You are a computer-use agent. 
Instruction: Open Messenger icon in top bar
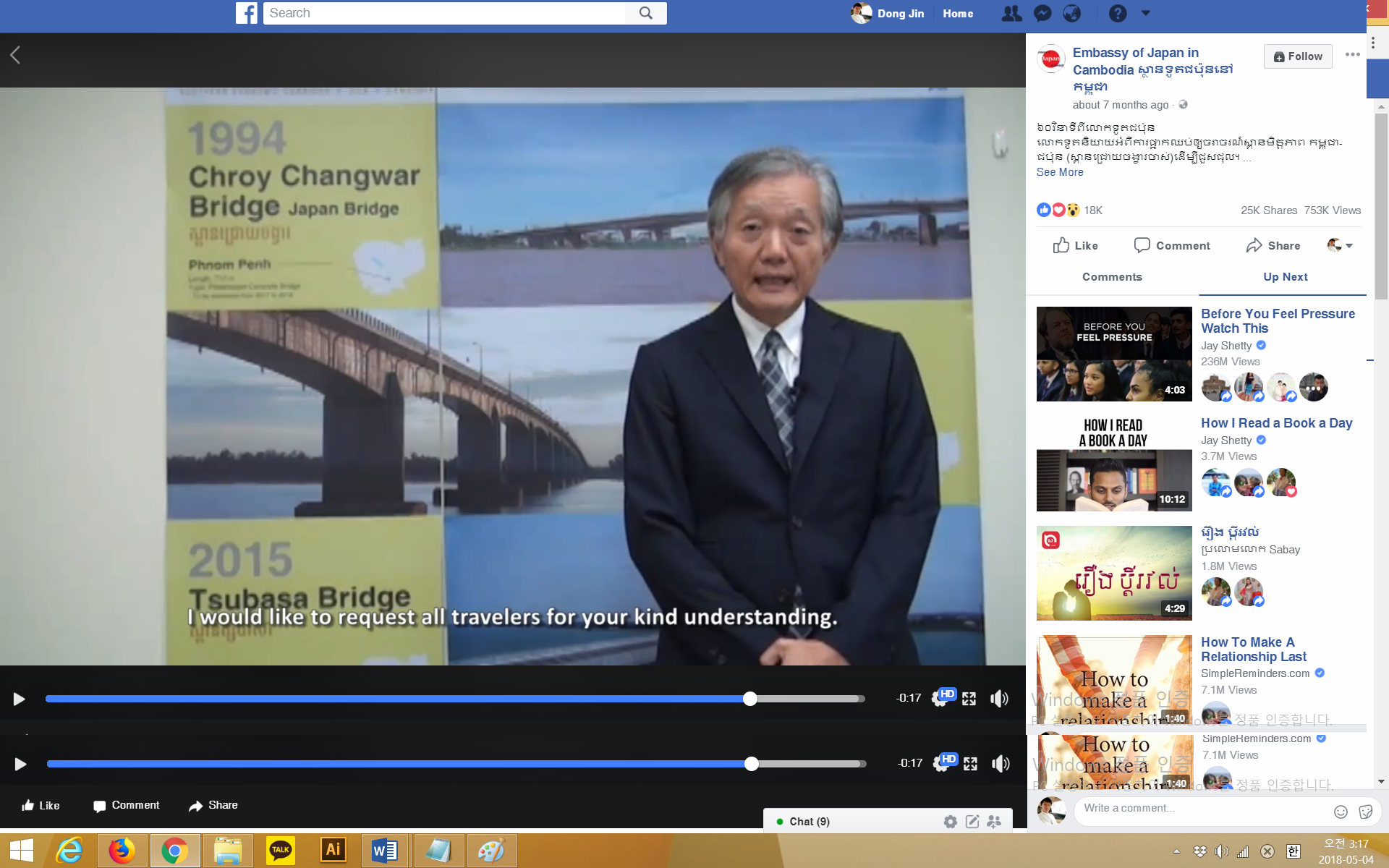[x=1042, y=13]
